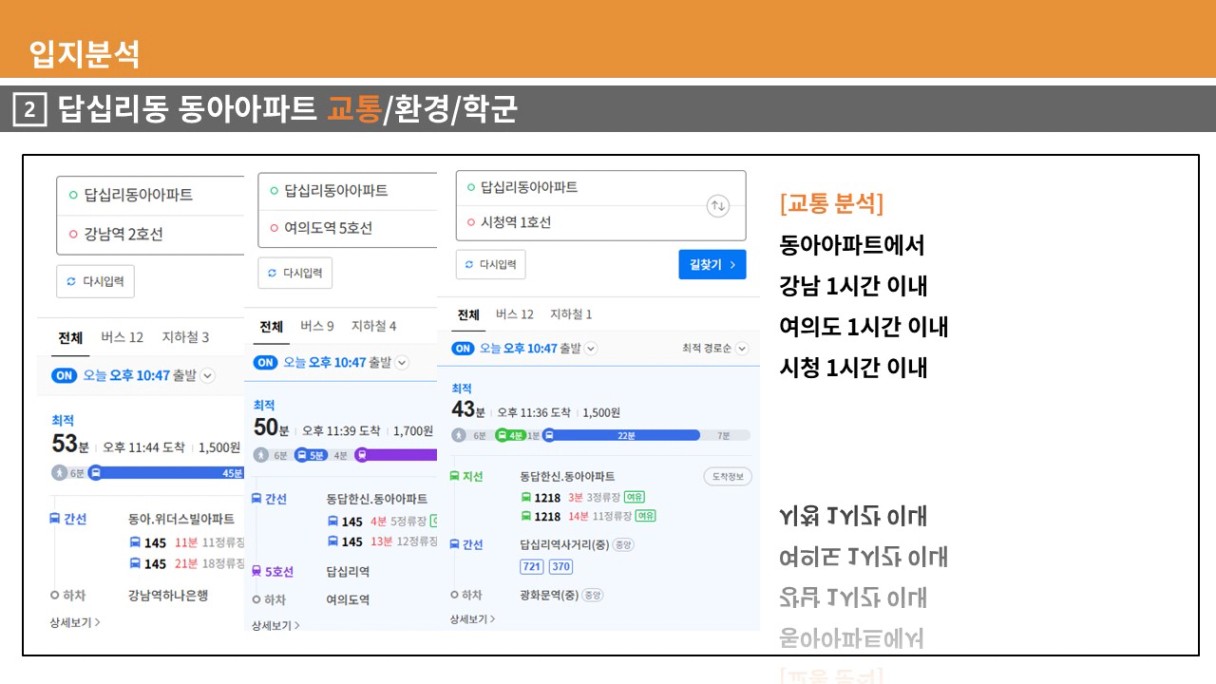
Task: Click the blue 길찾기 button
Action: [x=712, y=264]
